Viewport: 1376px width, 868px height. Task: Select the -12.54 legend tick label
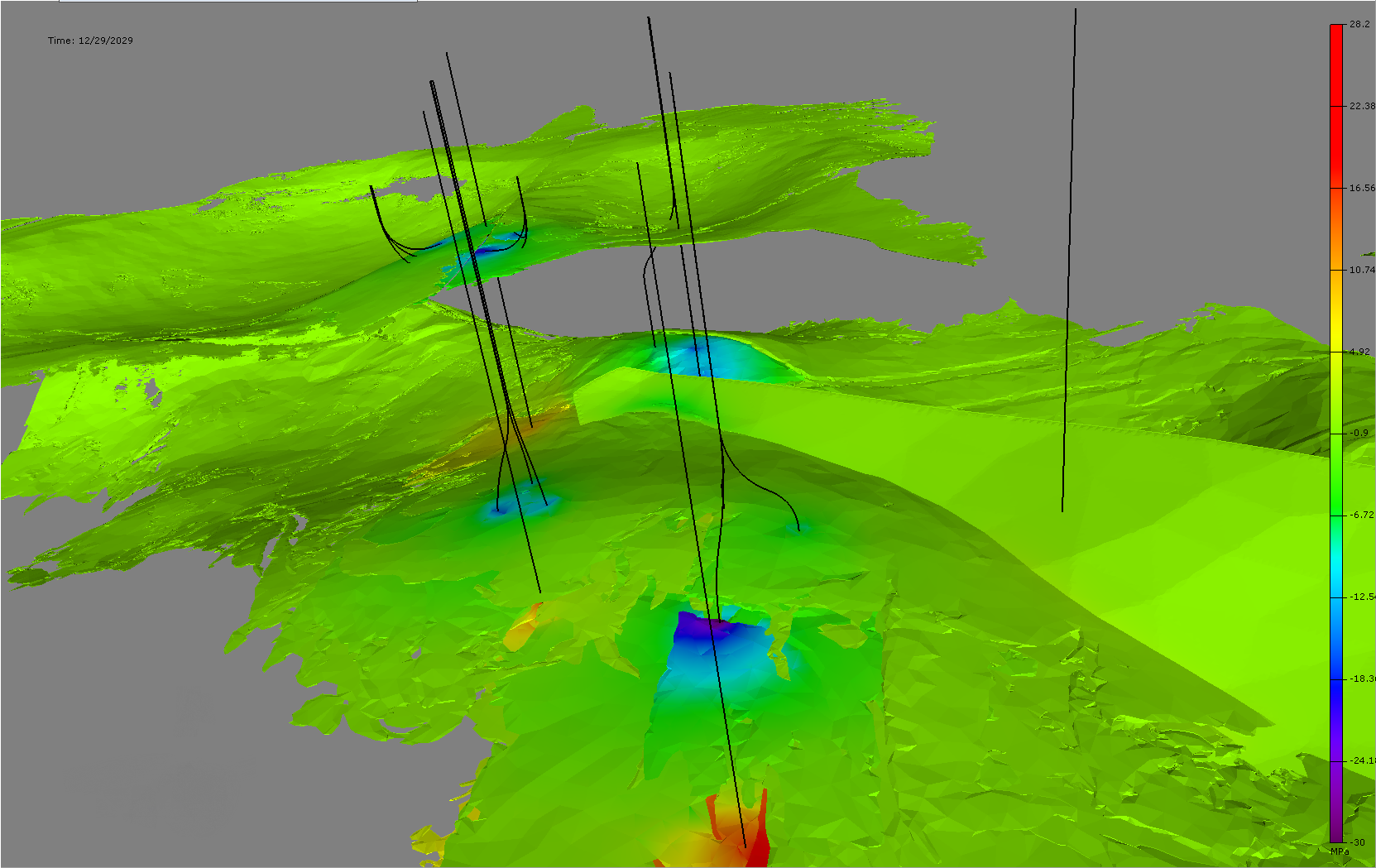[1363, 597]
